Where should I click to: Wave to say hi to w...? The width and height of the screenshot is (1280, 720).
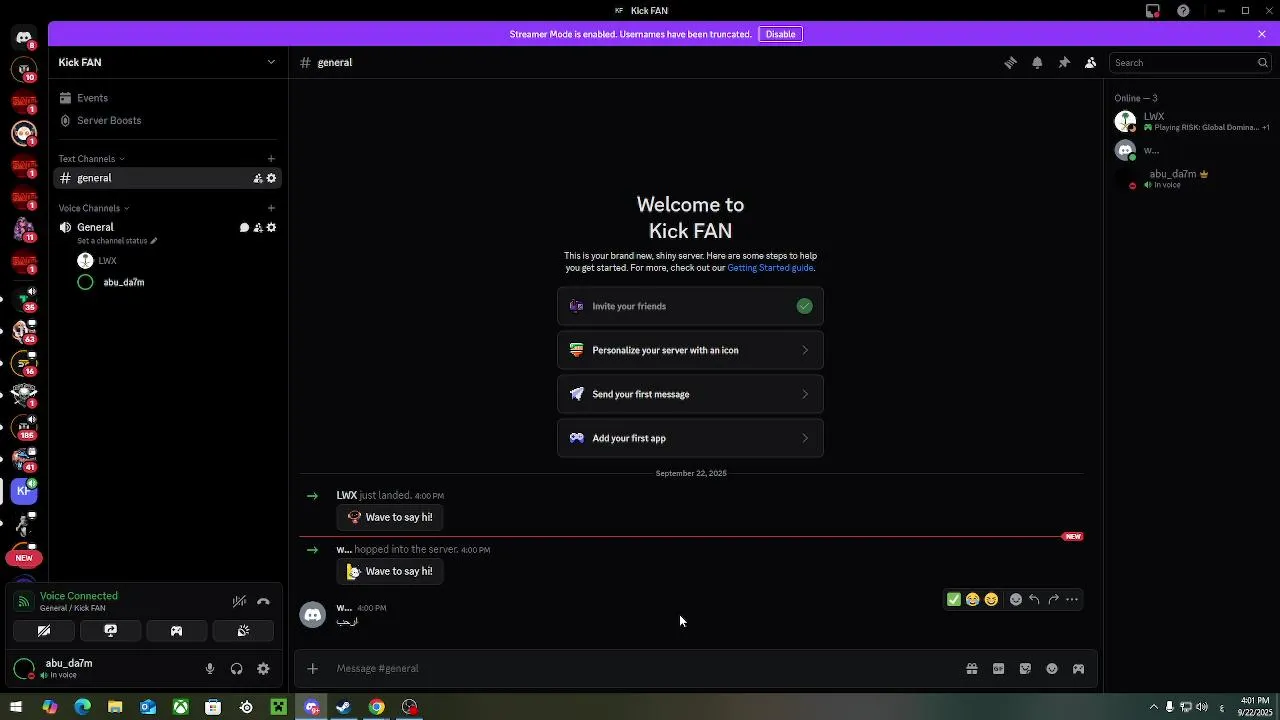pos(390,571)
